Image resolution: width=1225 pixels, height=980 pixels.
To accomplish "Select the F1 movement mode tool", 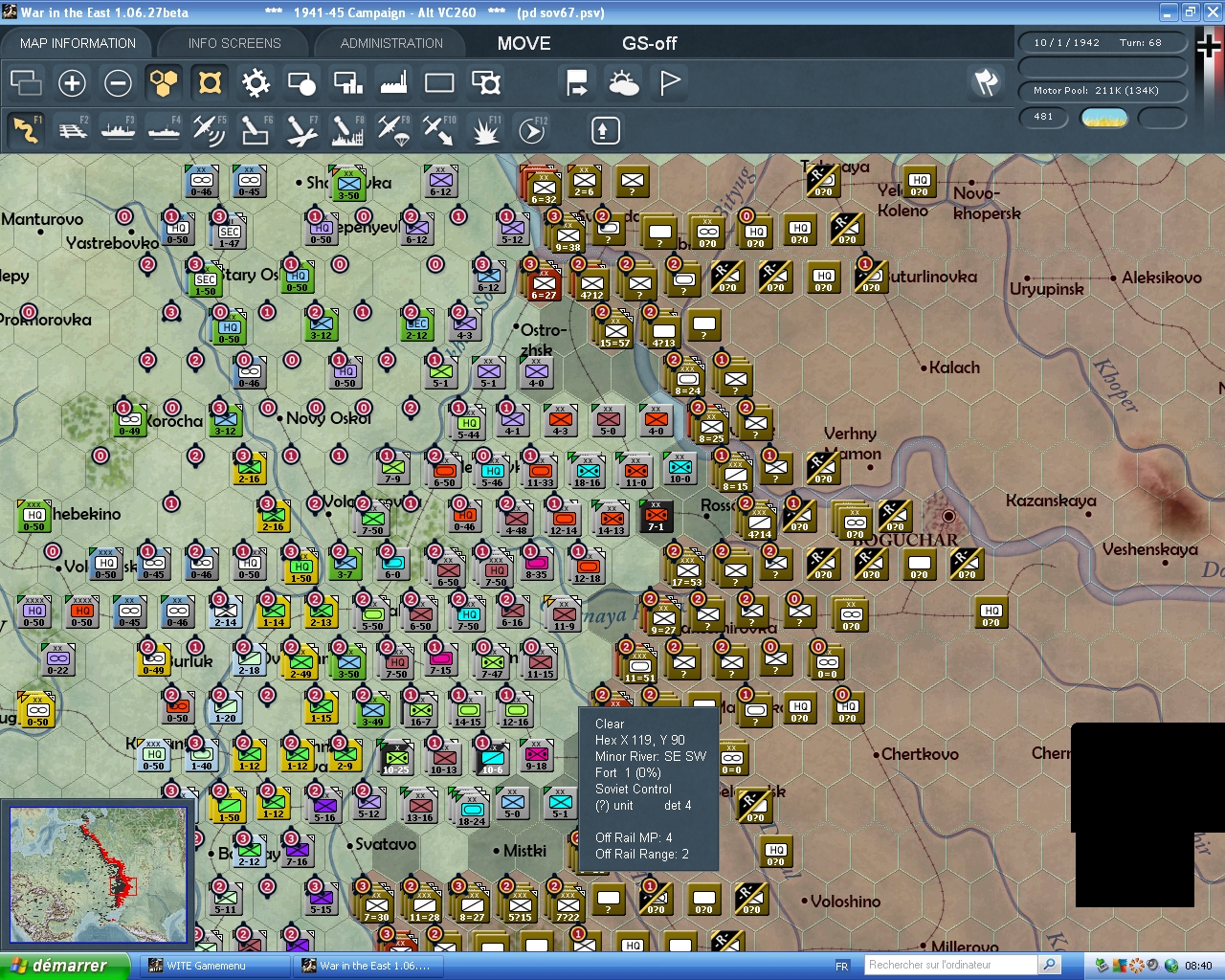I will point(26,130).
